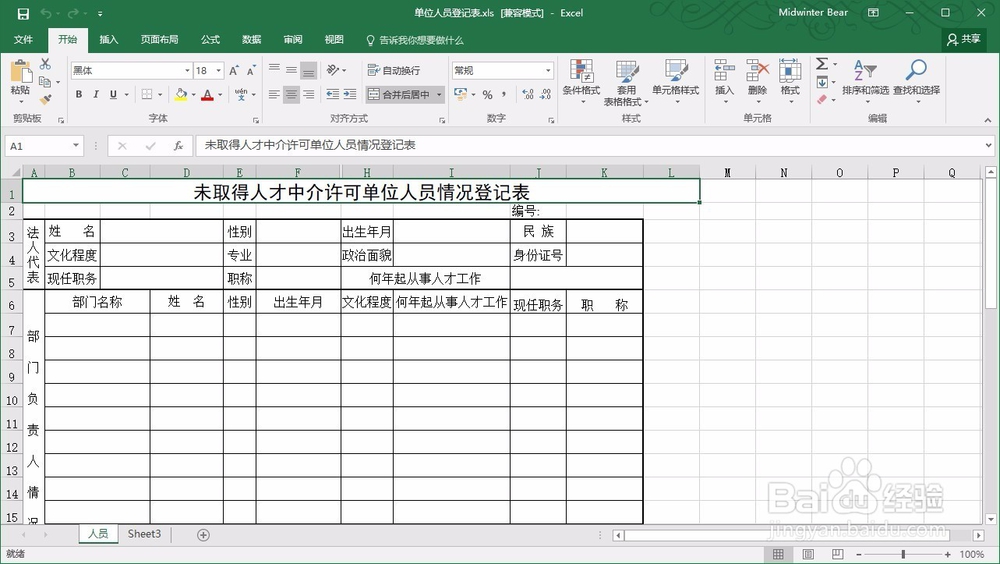Click the Insert cells (插入) icon

click(x=724, y=70)
